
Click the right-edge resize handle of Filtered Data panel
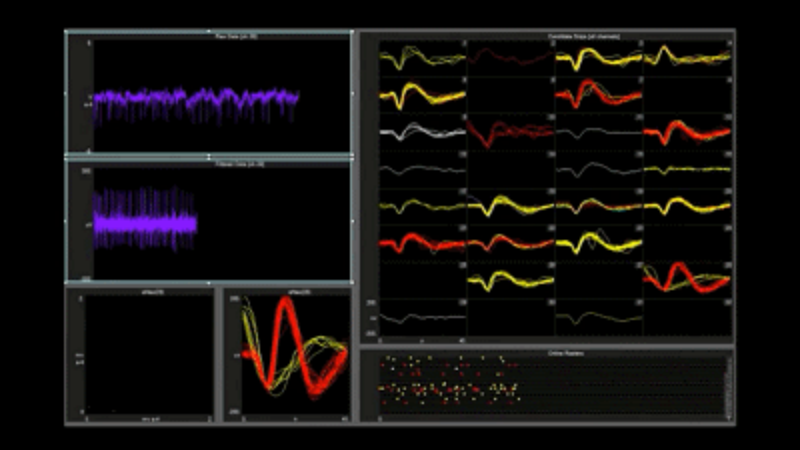coord(352,222)
